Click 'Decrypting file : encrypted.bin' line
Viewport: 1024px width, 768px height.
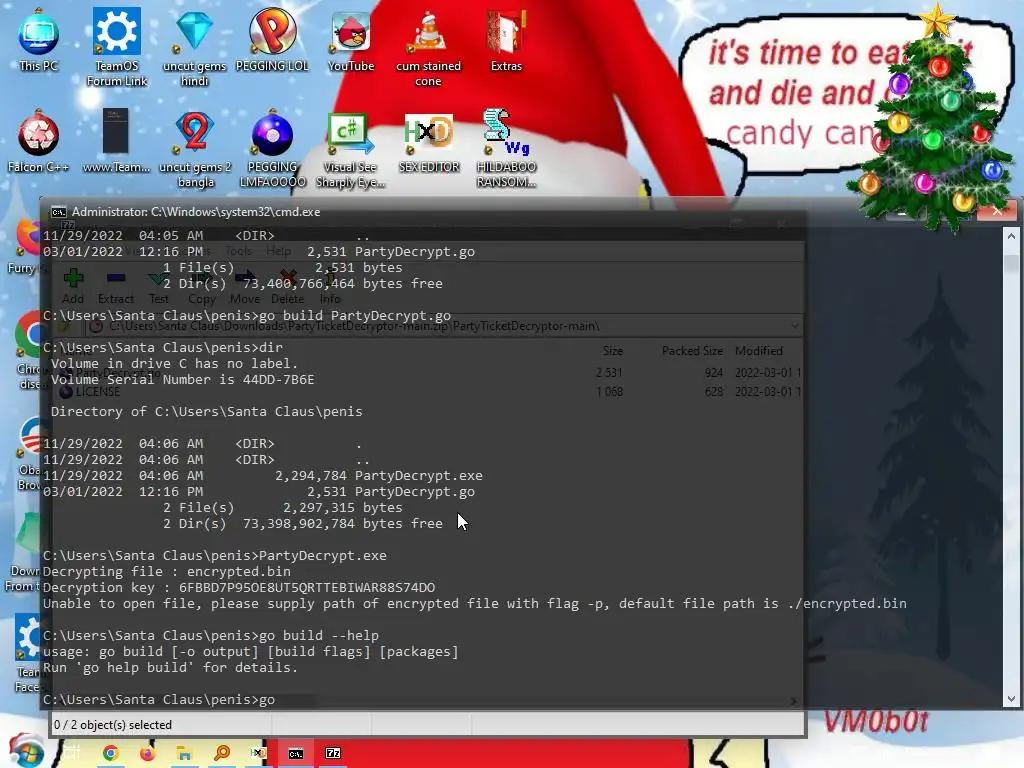(167, 571)
